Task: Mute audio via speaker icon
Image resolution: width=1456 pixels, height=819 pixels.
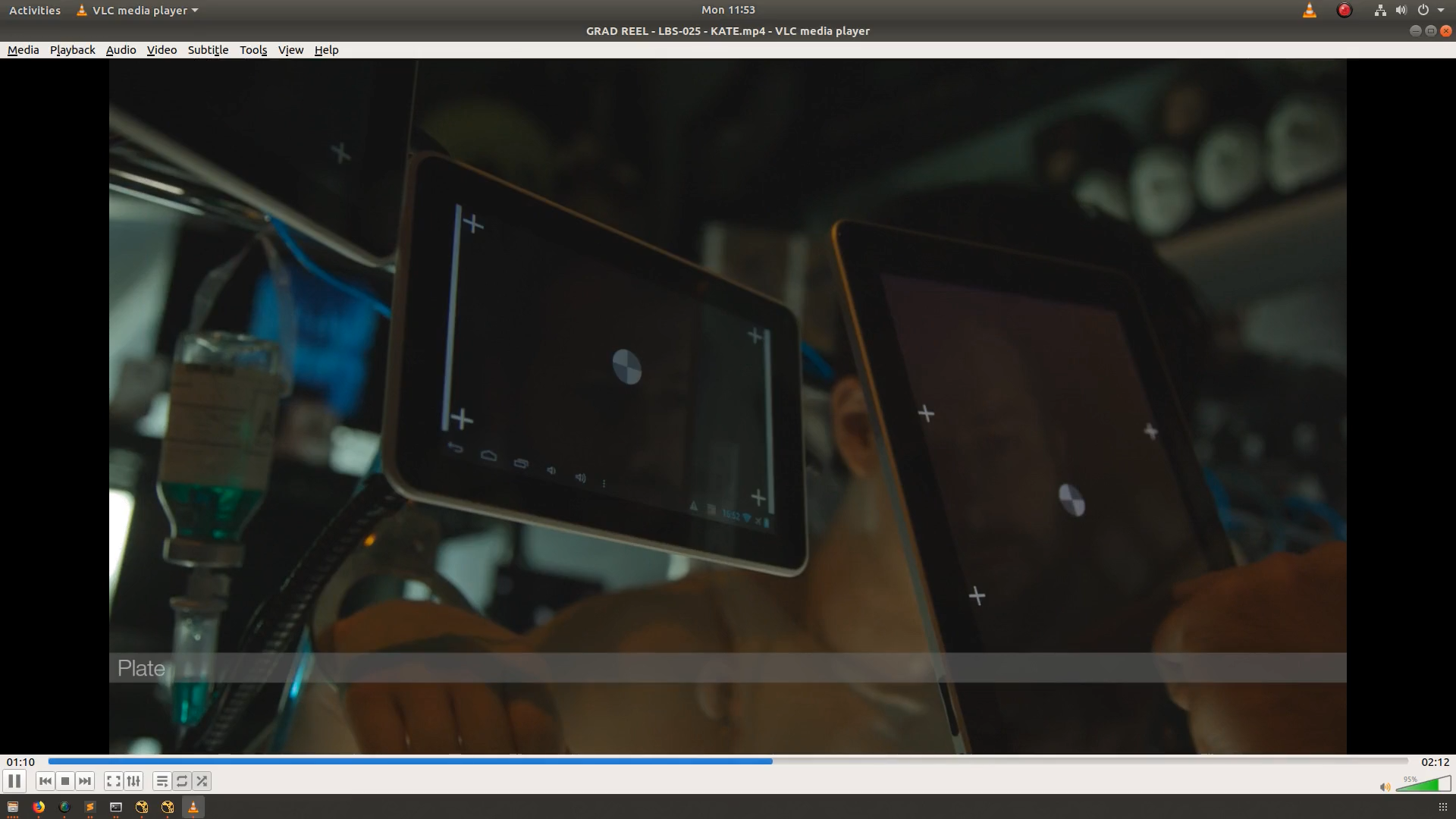Action: (x=1385, y=787)
